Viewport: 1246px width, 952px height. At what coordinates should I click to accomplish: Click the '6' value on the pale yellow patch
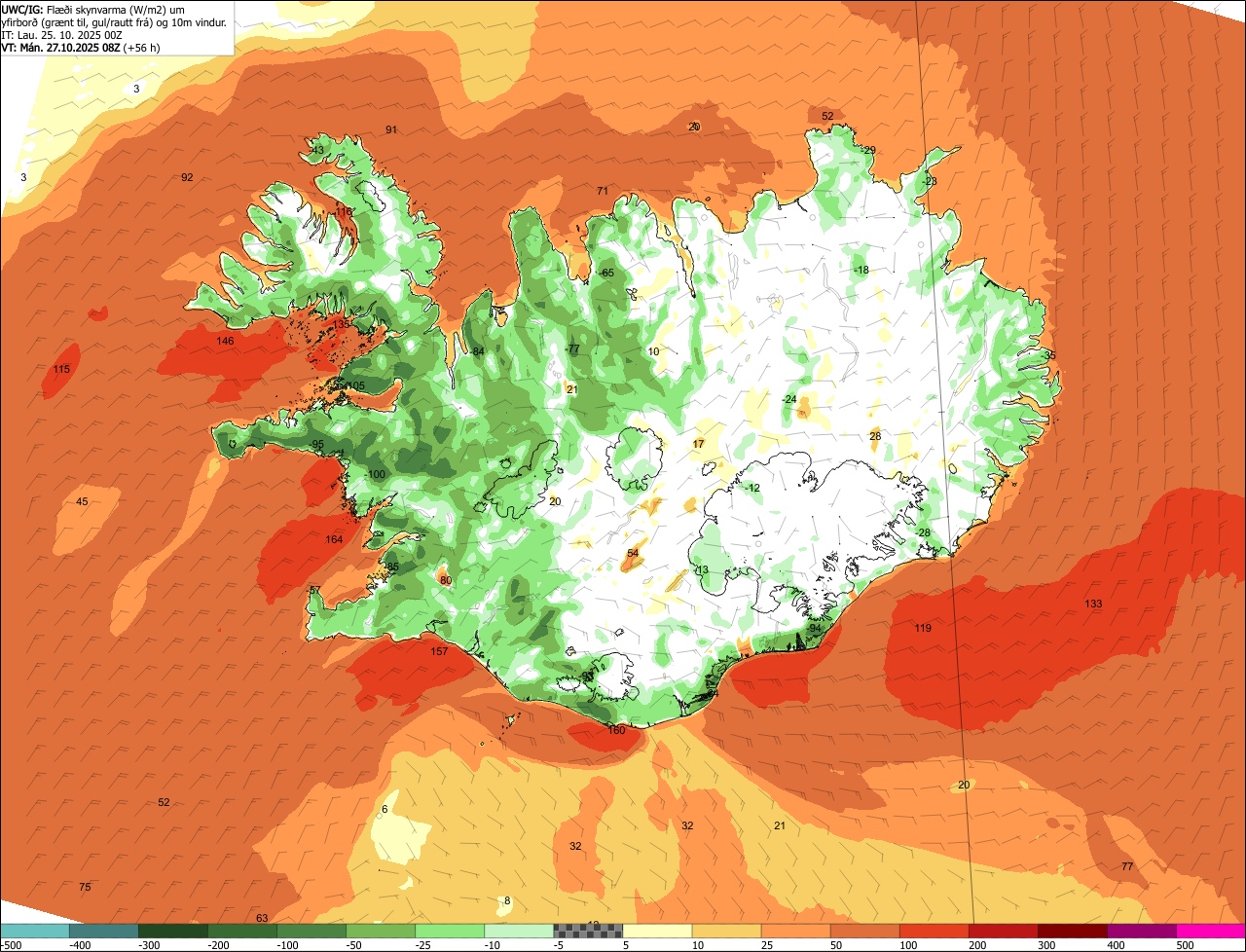pos(385,809)
